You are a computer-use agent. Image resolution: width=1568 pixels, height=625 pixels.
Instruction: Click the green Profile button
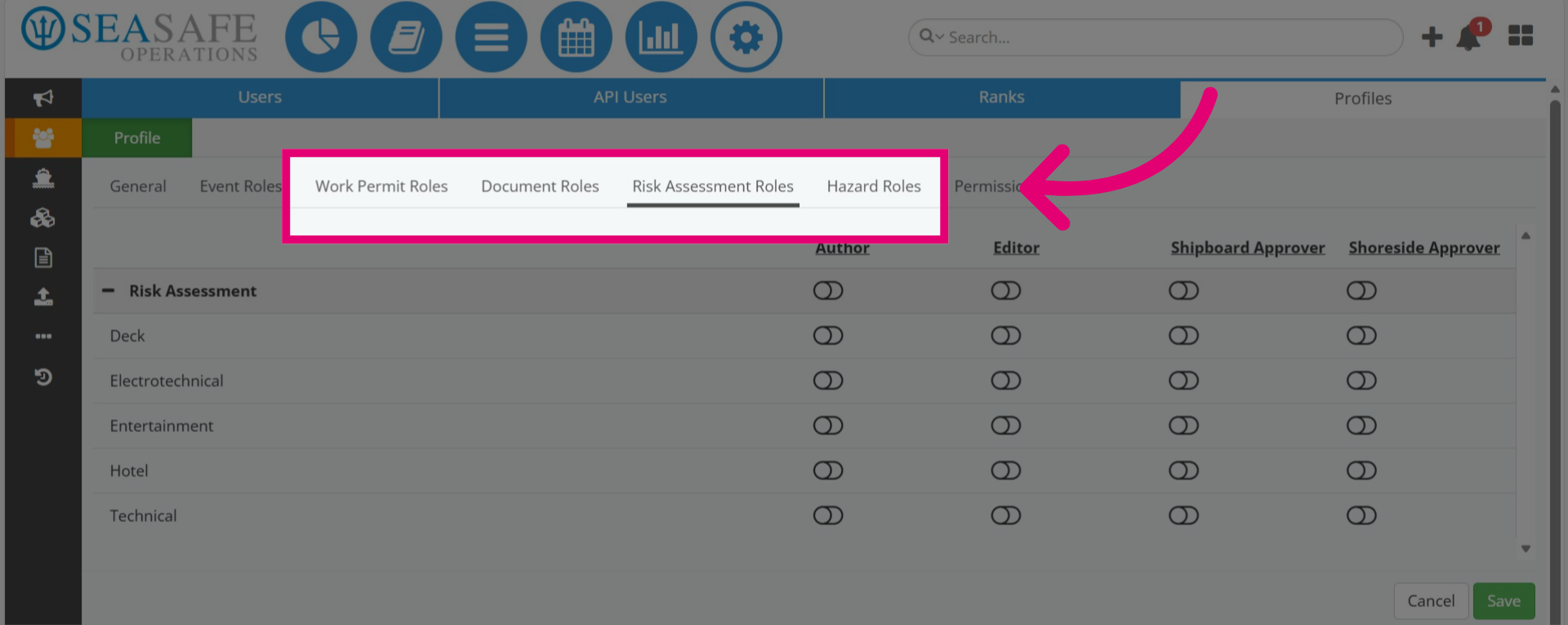(137, 138)
